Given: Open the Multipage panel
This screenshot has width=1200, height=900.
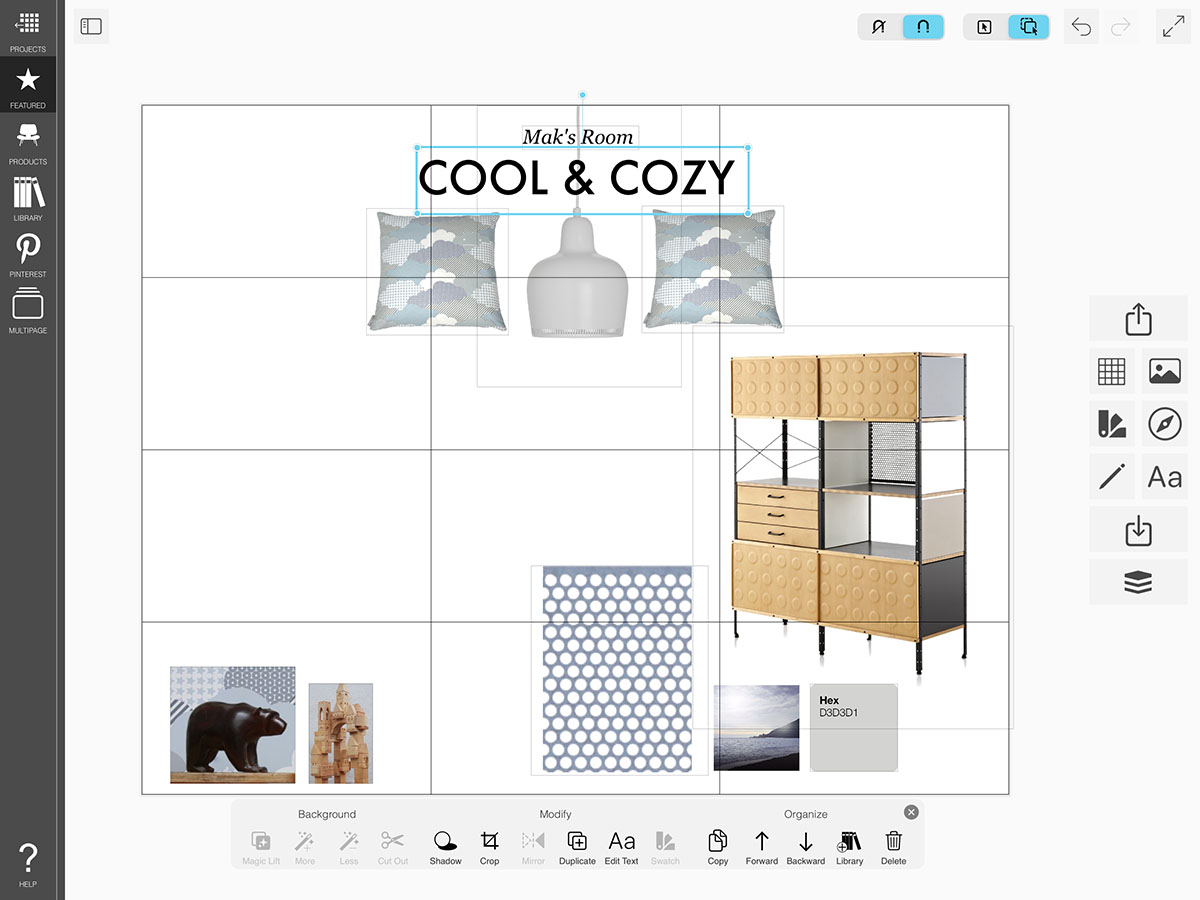Looking at the screenshot, I should 28,309.
